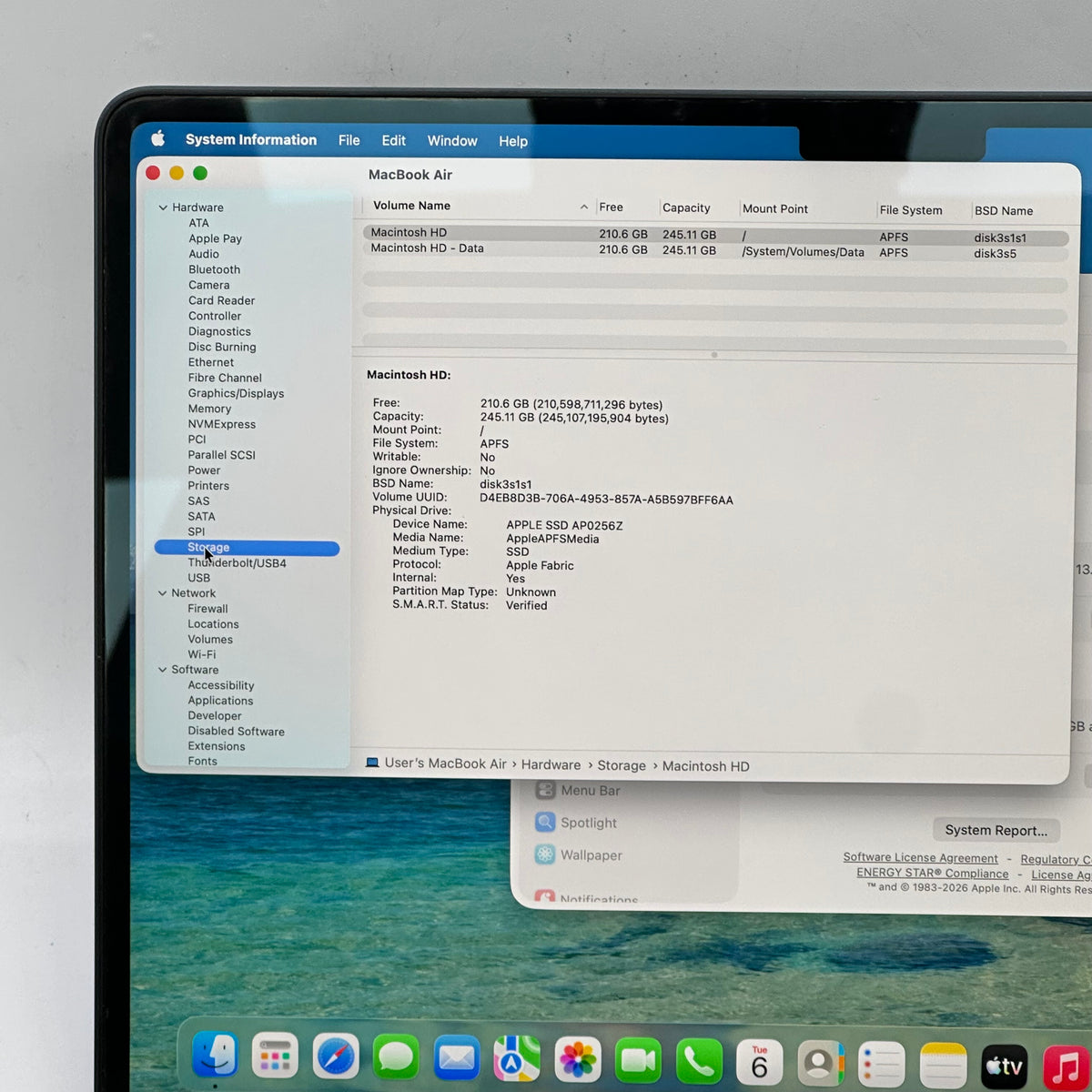
Task: Collapse the Hardware section
Action: click(163, 207)
